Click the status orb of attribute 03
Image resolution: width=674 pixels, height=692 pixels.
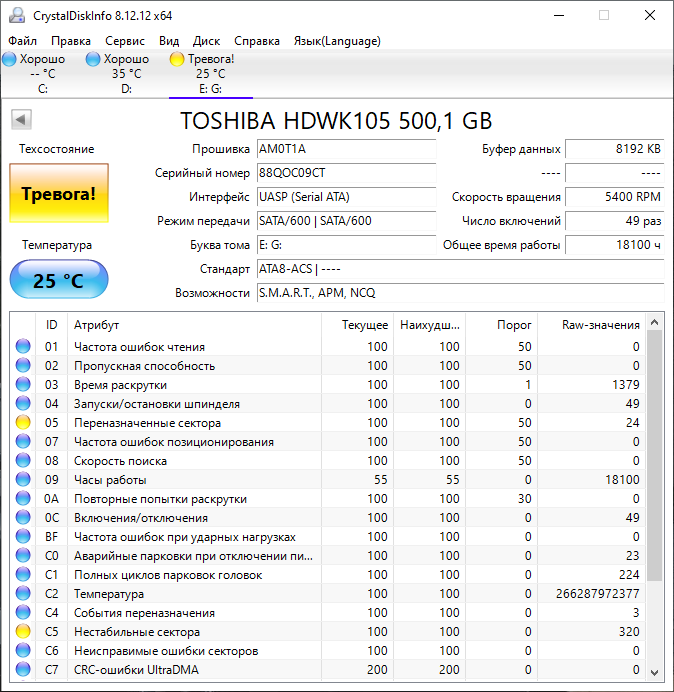[x=23, y=384]
